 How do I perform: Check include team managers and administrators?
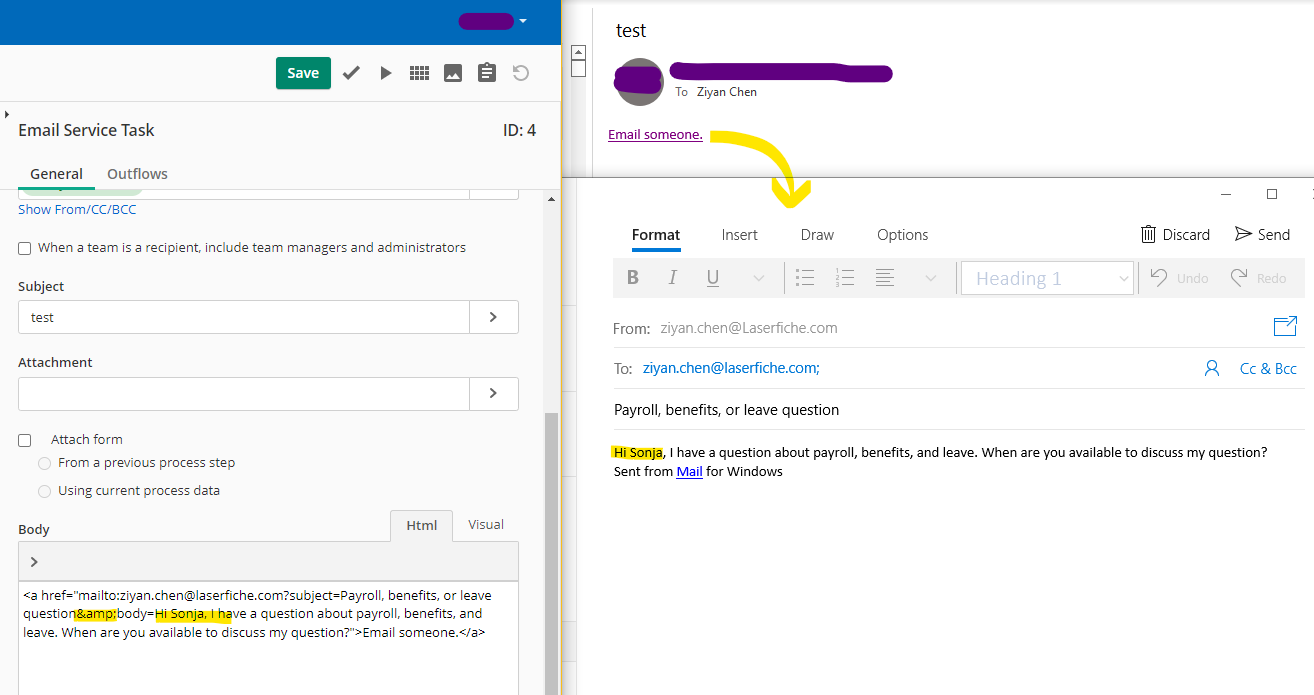[x=24, y=248]
